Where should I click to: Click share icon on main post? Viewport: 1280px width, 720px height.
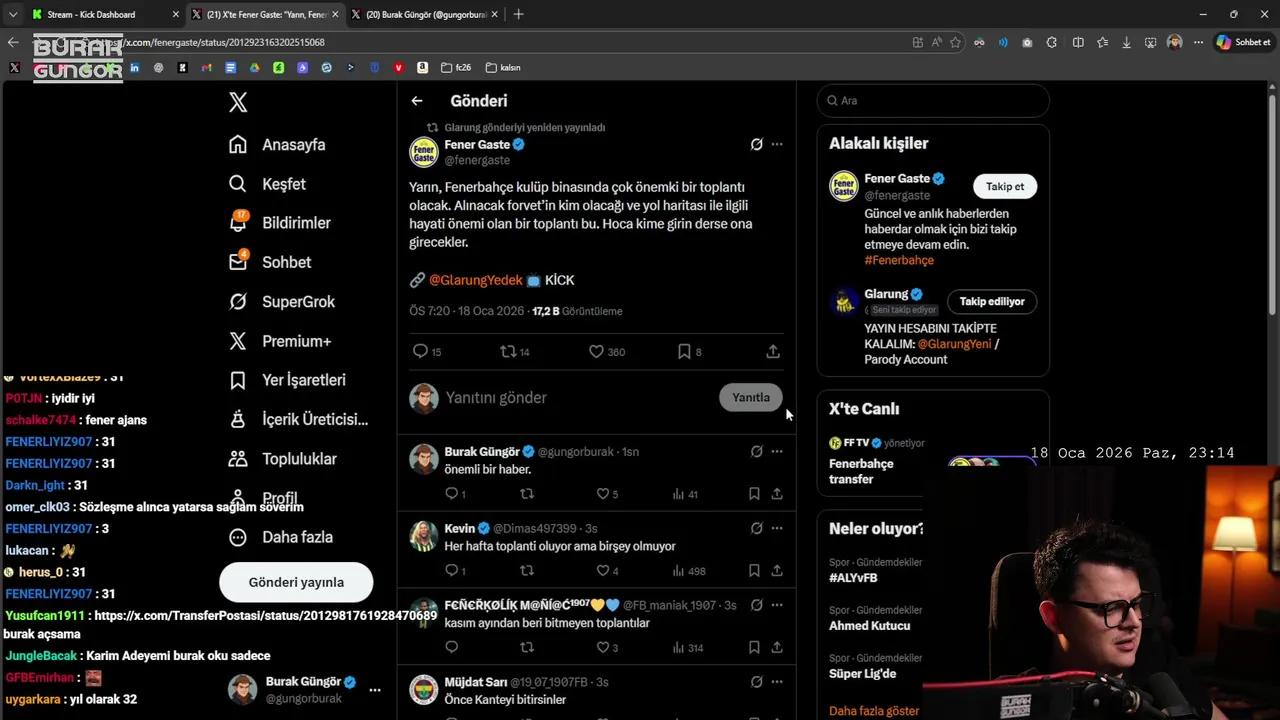[x=773, y=351]
